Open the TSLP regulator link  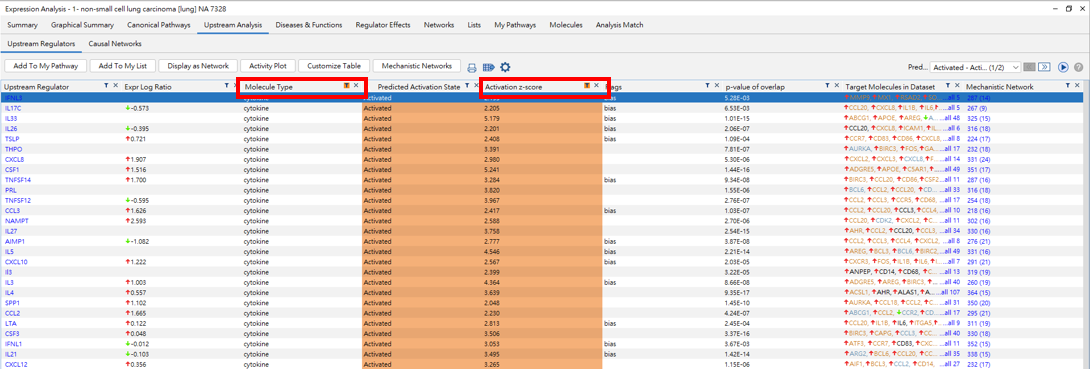11,139
